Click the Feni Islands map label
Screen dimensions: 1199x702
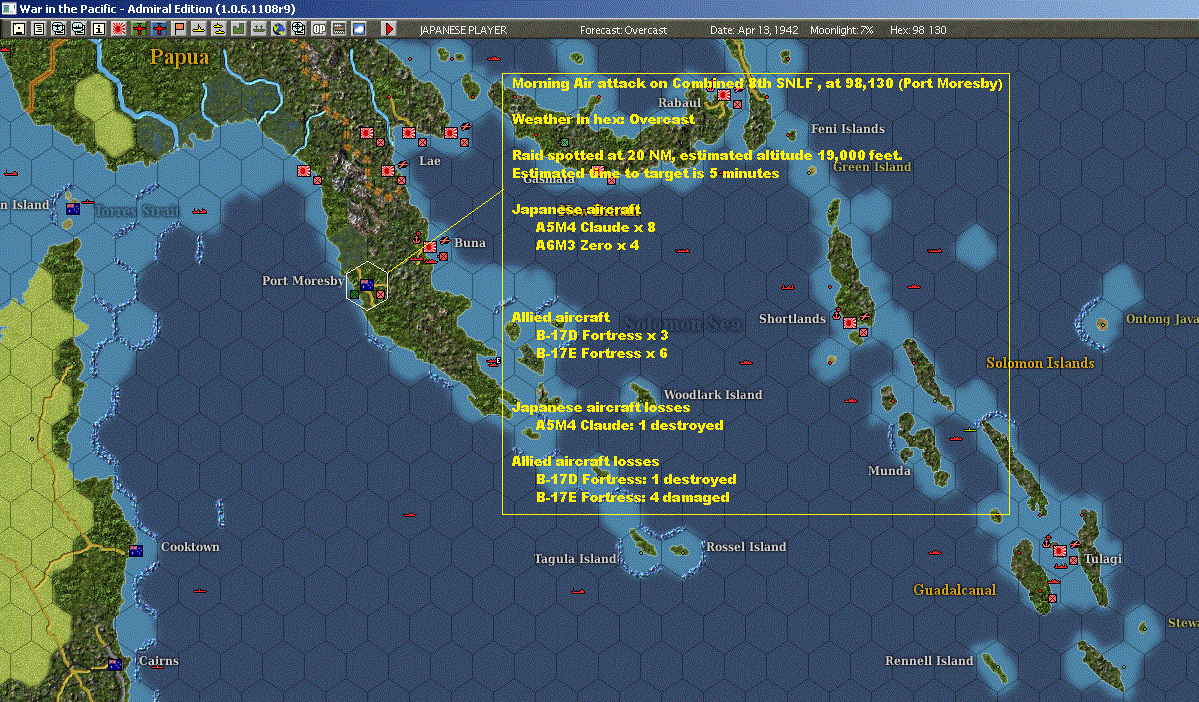coord(847,128)
